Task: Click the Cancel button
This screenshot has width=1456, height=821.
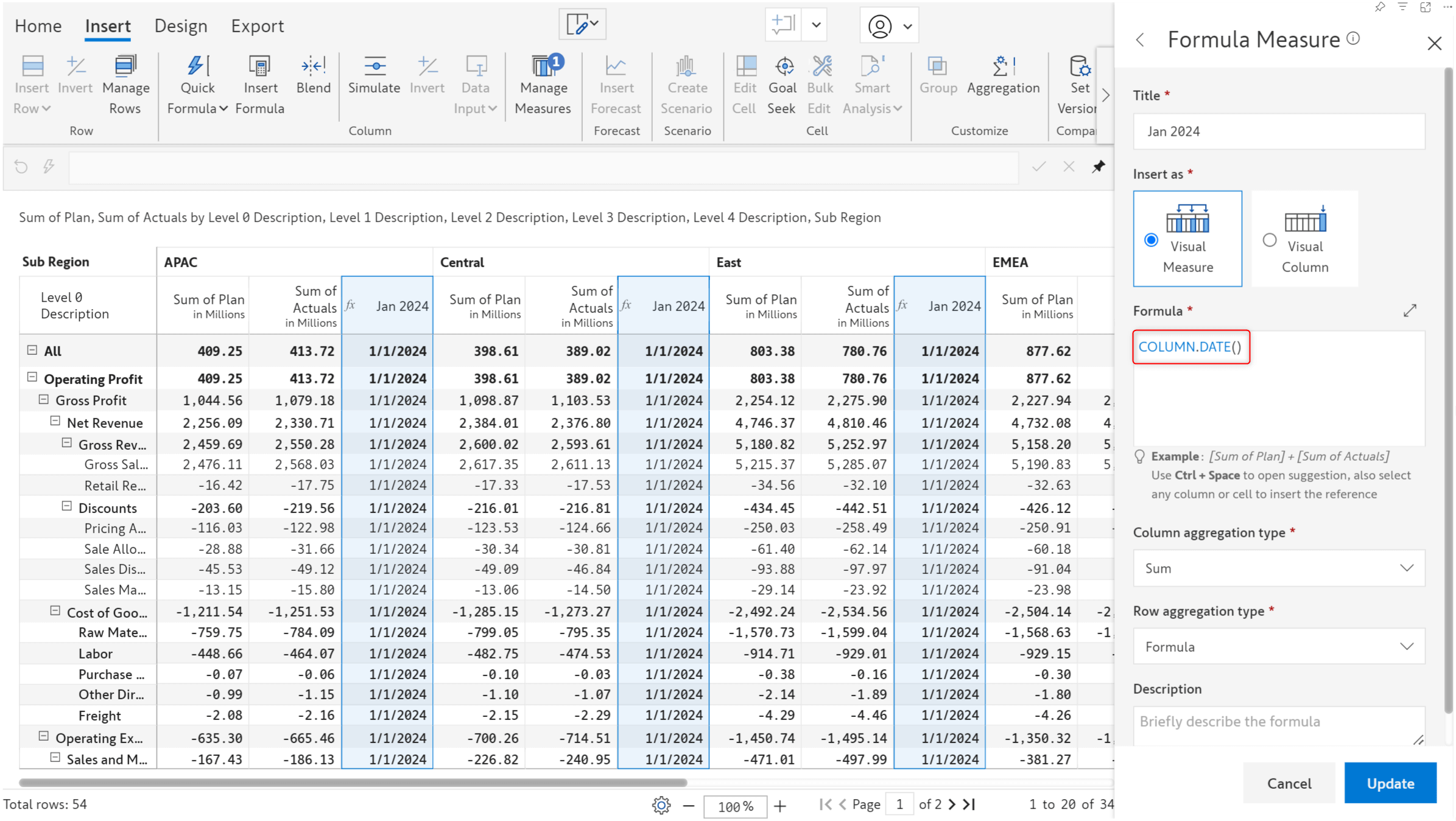Action: coord(1288,783)
